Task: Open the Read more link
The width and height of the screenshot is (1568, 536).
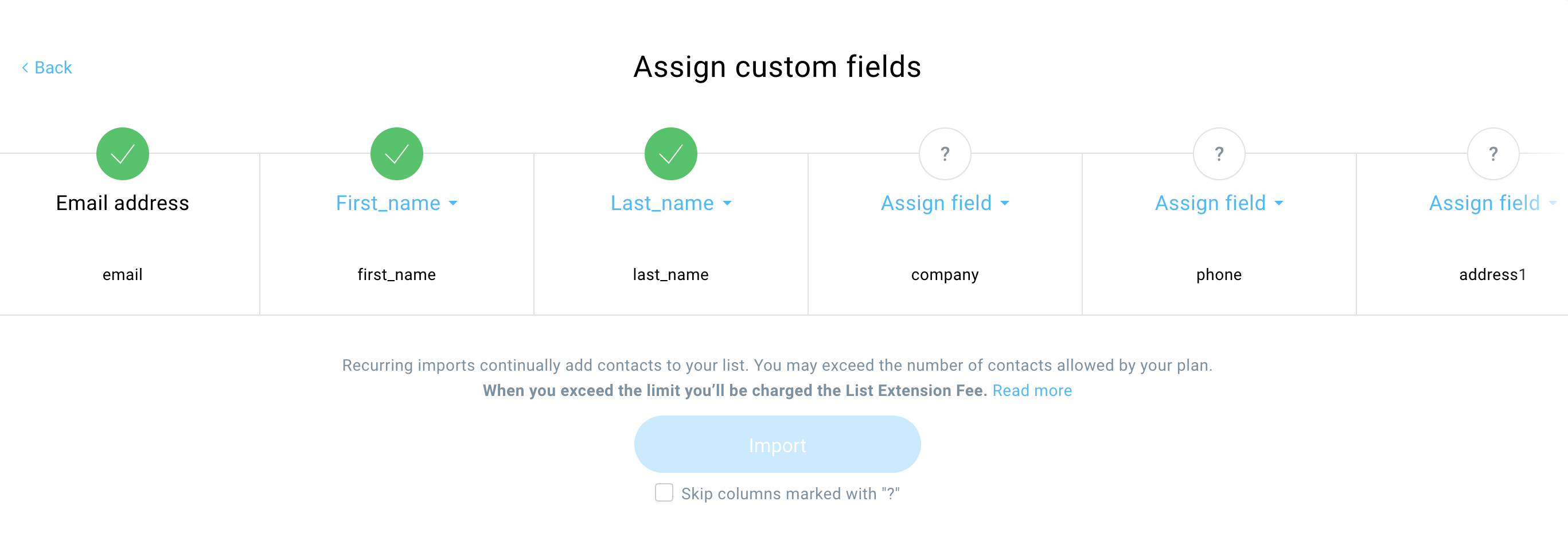Action: 1032,390
